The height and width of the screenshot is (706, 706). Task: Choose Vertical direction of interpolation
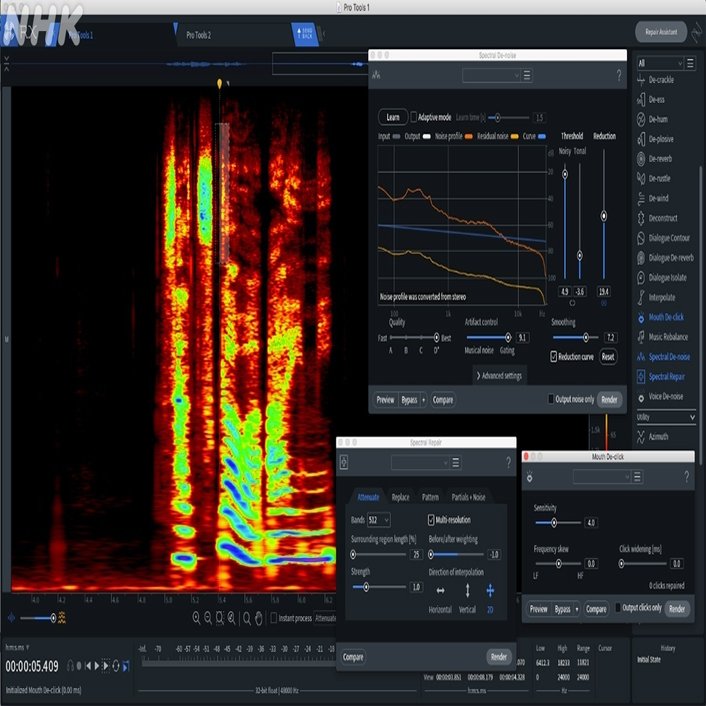click(x=467, y=590)
